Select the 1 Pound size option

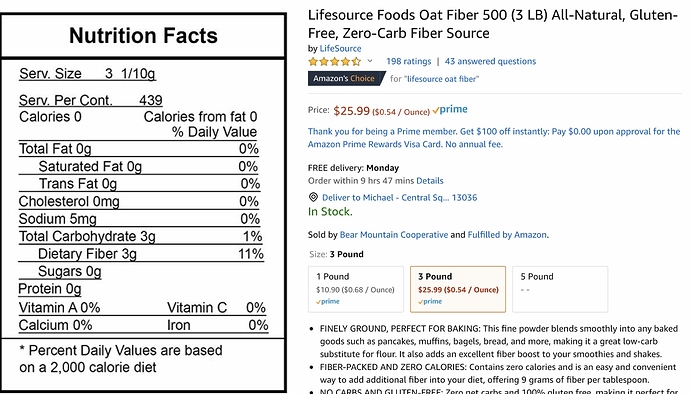(x=356, y=289)
